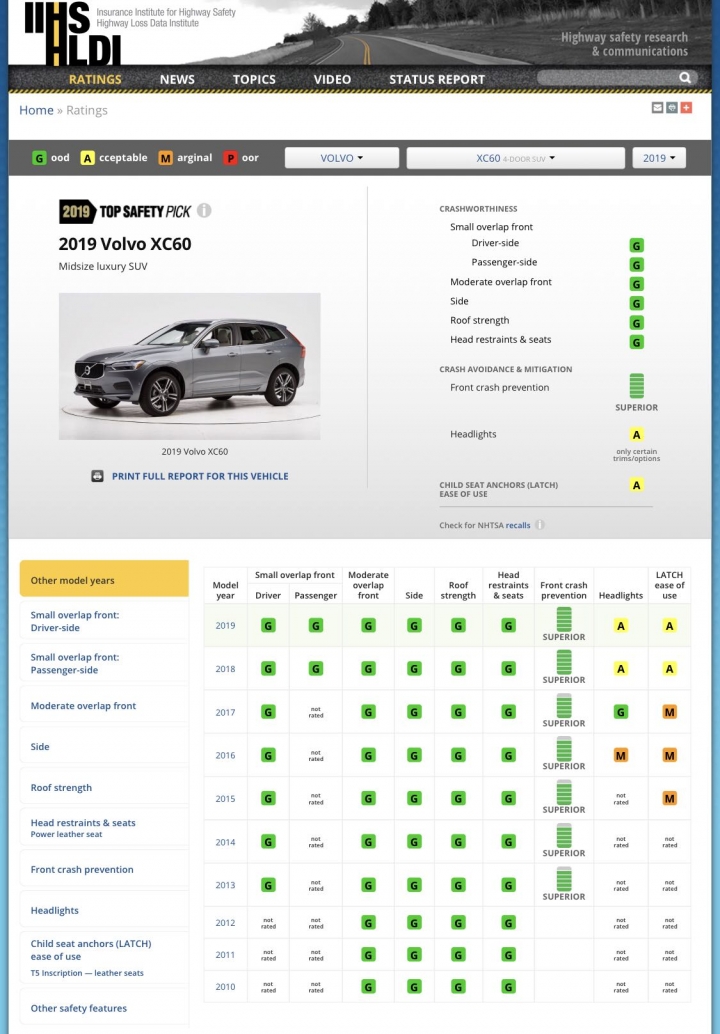Image resolution: width=720 pixels, height=1034 pixels.
Task: Click 2017 Headlights Good rating icon
Action: 620,712
